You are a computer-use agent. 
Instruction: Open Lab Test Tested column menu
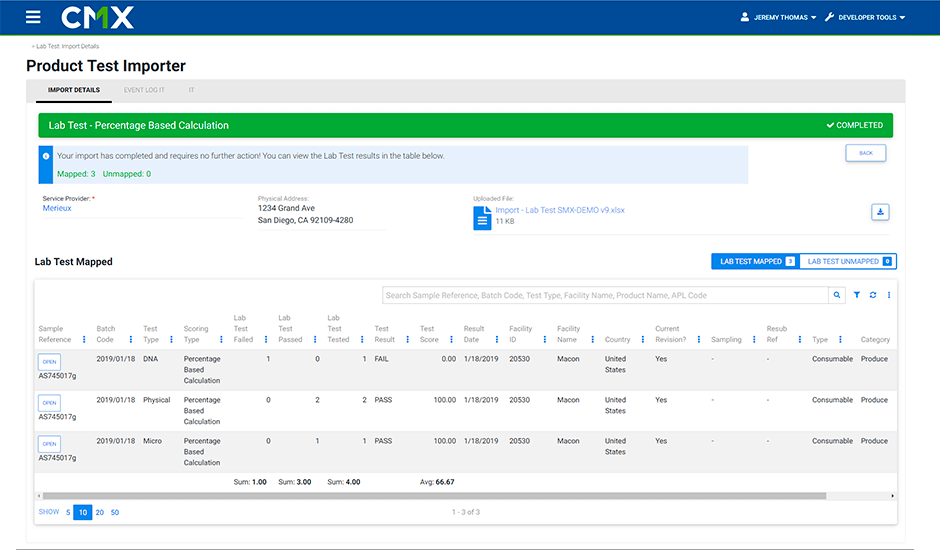362,339
